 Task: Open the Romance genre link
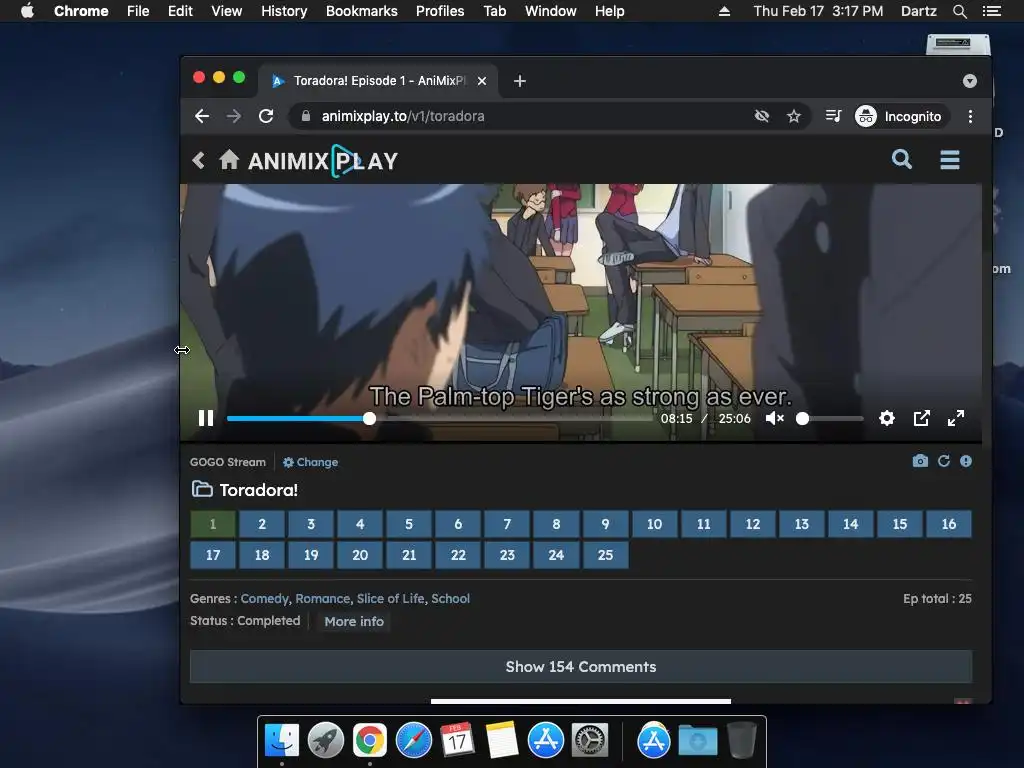(323, 598)
